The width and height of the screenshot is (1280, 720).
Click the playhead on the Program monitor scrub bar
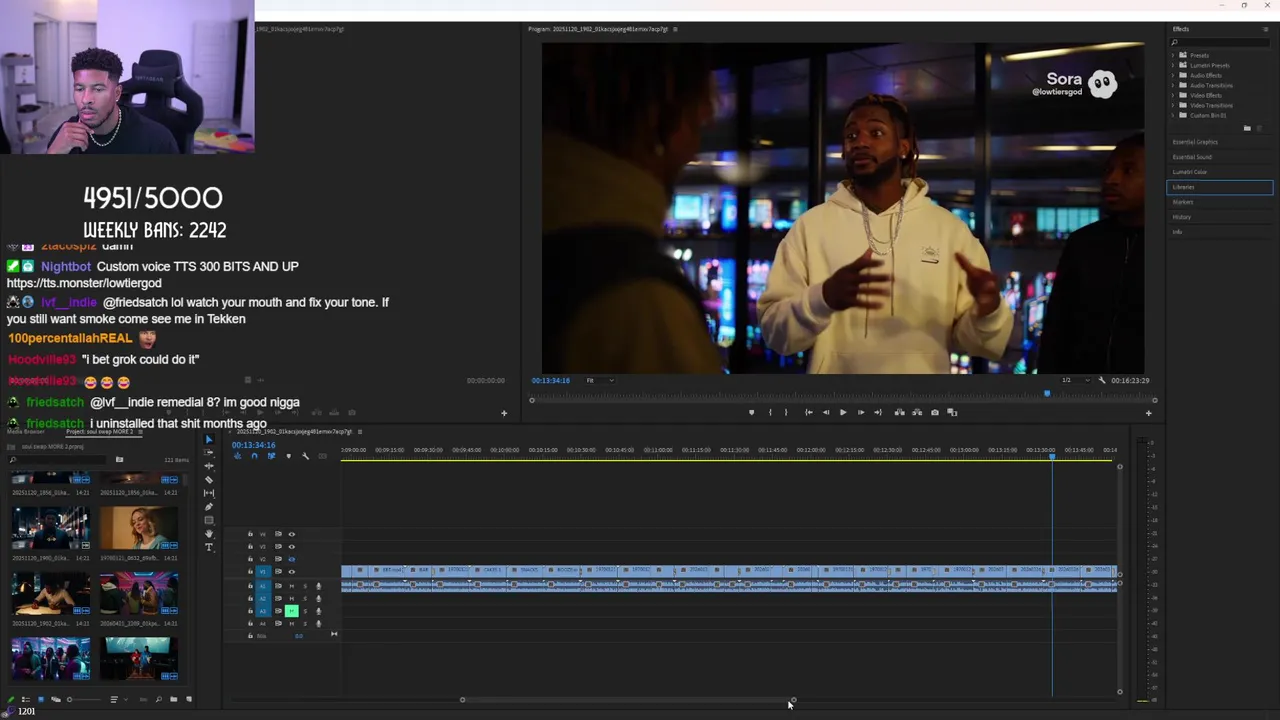(x=1047, y=394)
